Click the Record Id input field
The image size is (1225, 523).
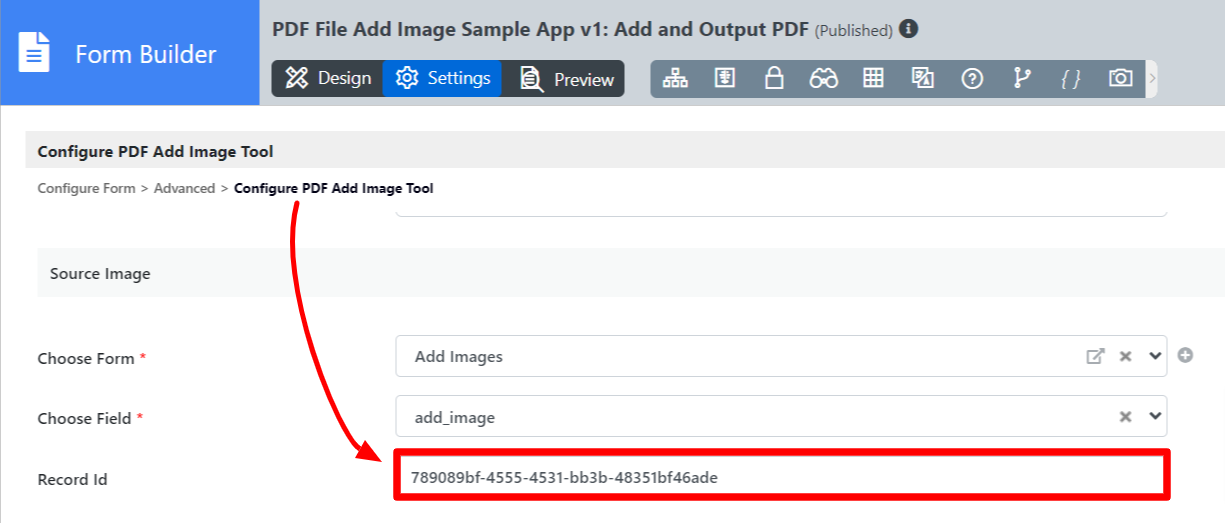(x=782, y=477)
